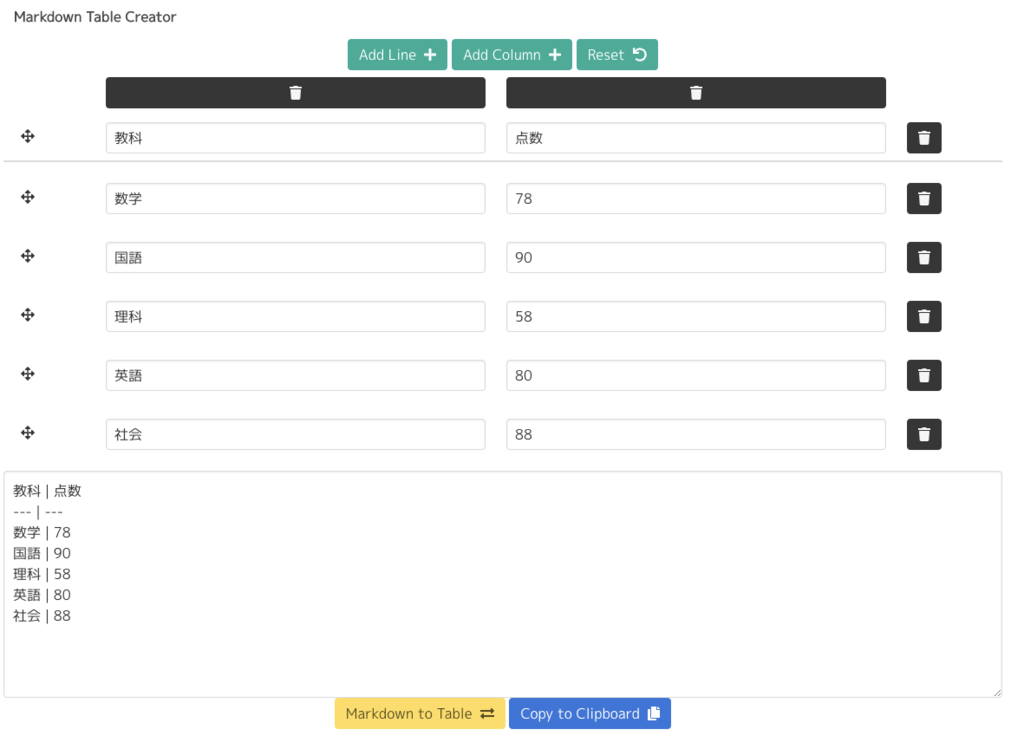Image resolution: width=1024 pixels, height=736 pixels.
Task: Grab the move handle for the 理科 row
Action: click(27, 315)
